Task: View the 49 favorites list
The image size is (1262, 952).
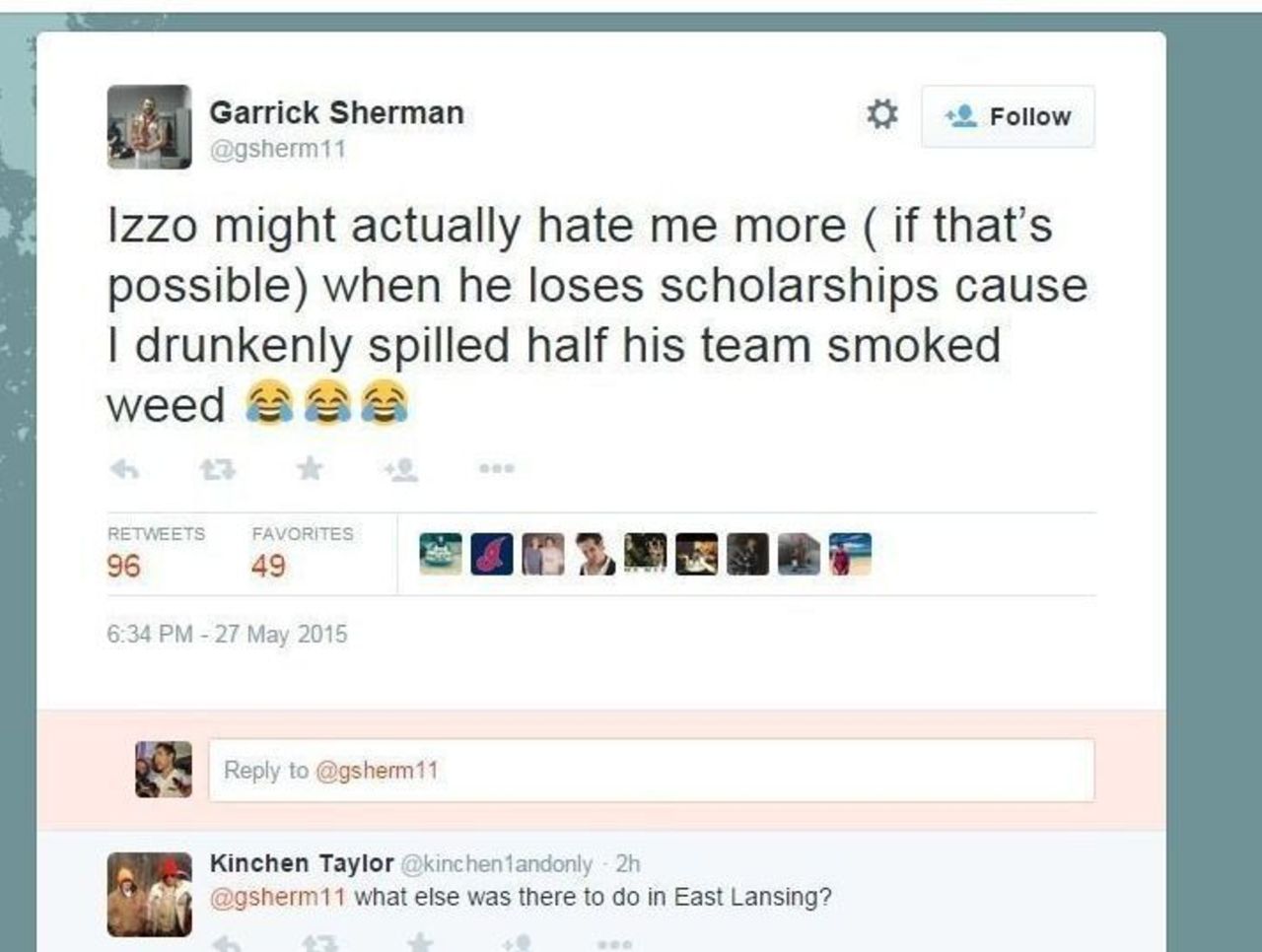Action: (x=268, y=565)
